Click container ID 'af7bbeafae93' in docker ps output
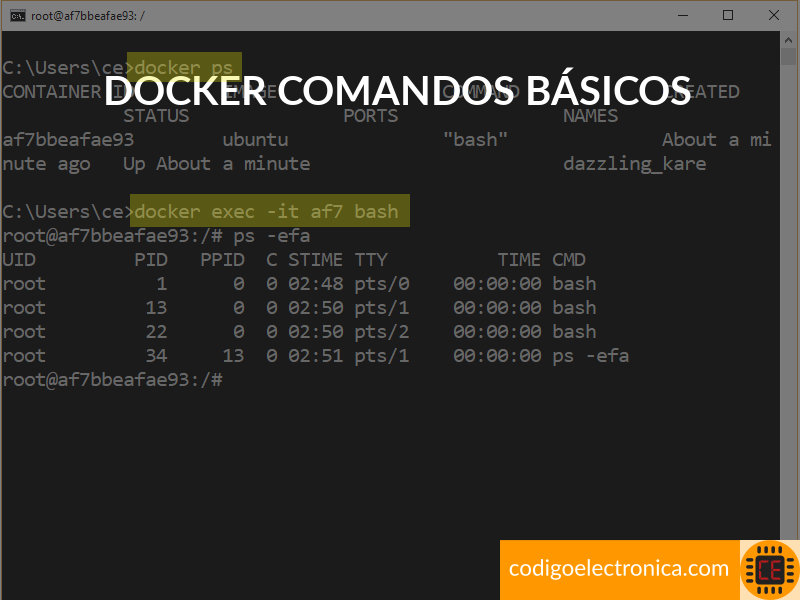Image resolution: width=800 pixels, height=600 pixels. tap(68, 140)
